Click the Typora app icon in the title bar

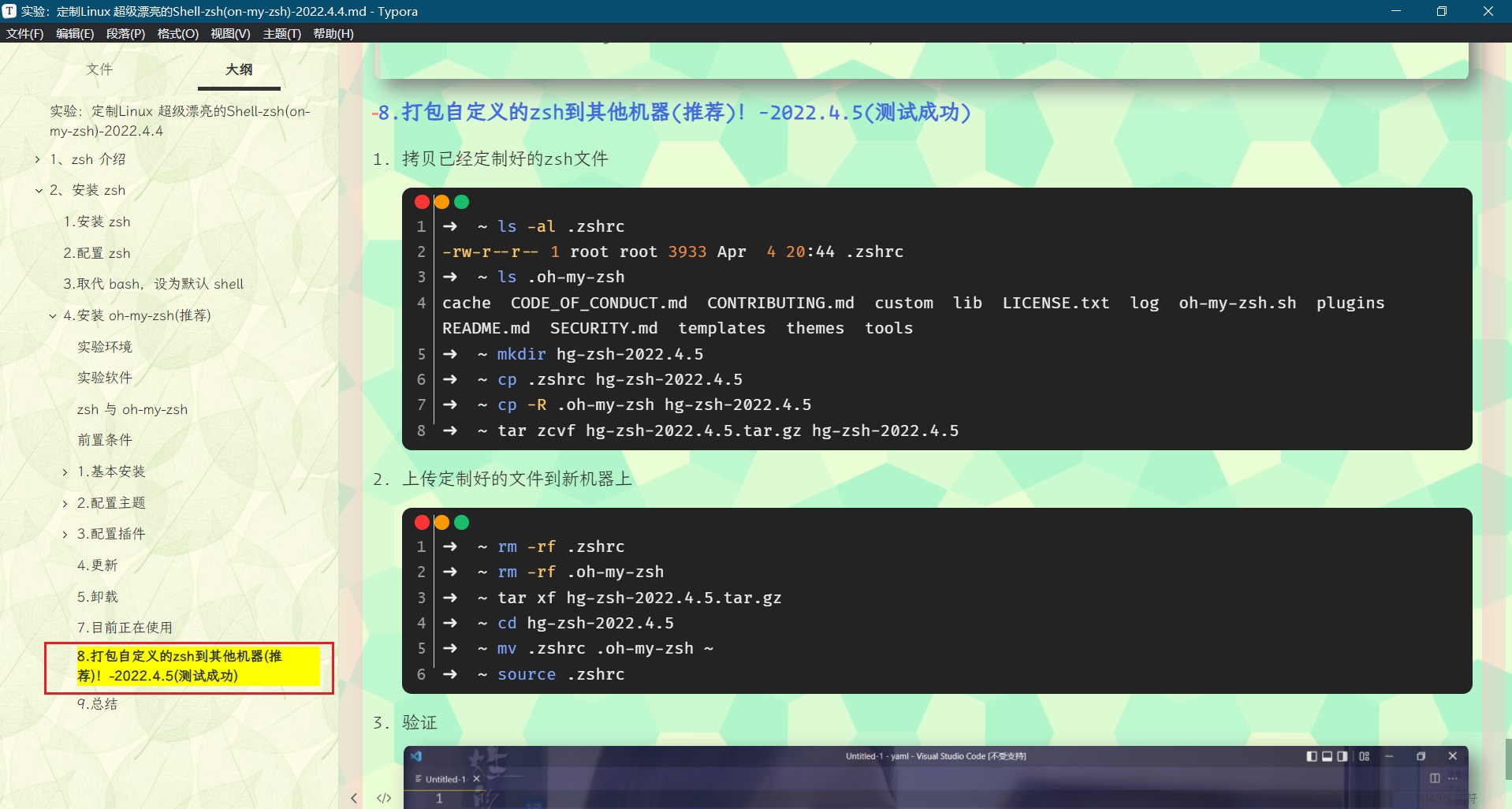pyautogui.click(x=9, y=11)
